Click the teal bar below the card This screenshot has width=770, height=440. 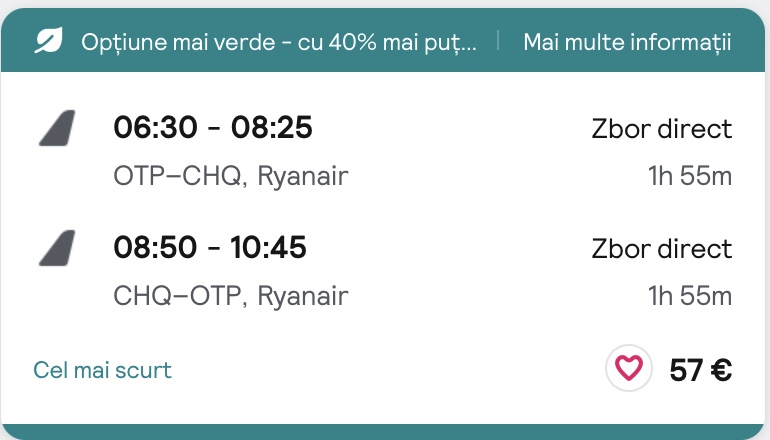pos(383,432)
